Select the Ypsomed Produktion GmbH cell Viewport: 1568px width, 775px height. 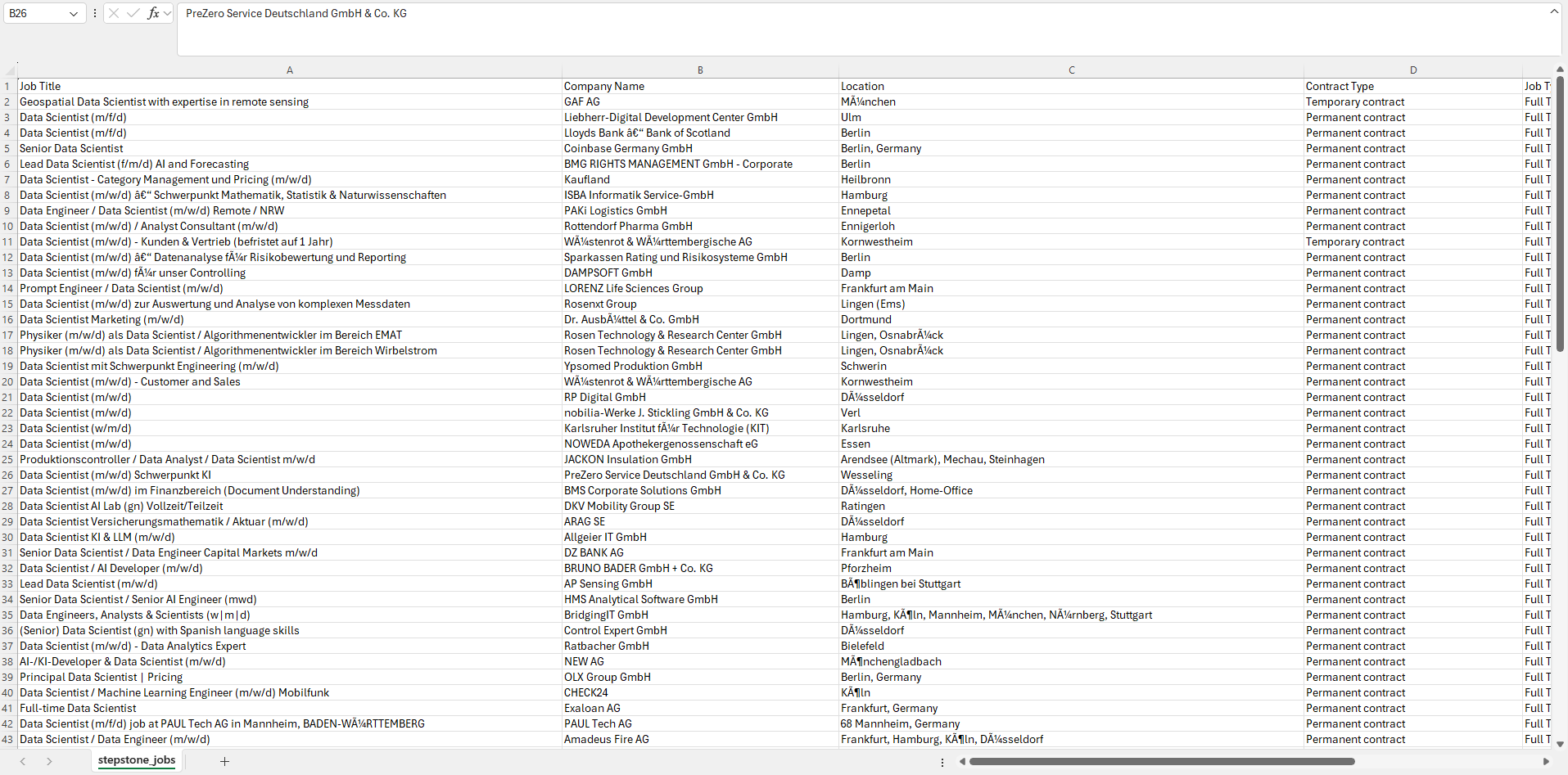[x=700, y=366]
